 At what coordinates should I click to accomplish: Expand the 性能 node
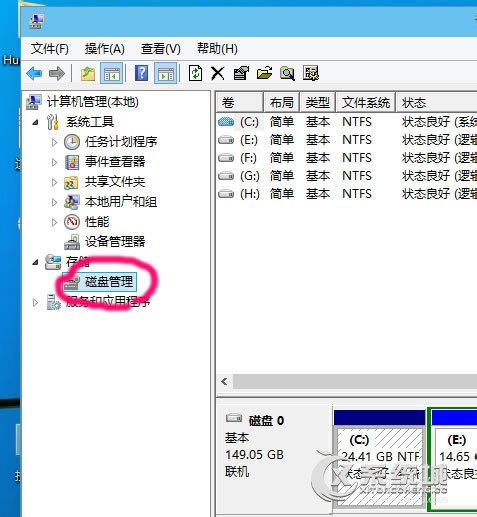click(54, 222)
